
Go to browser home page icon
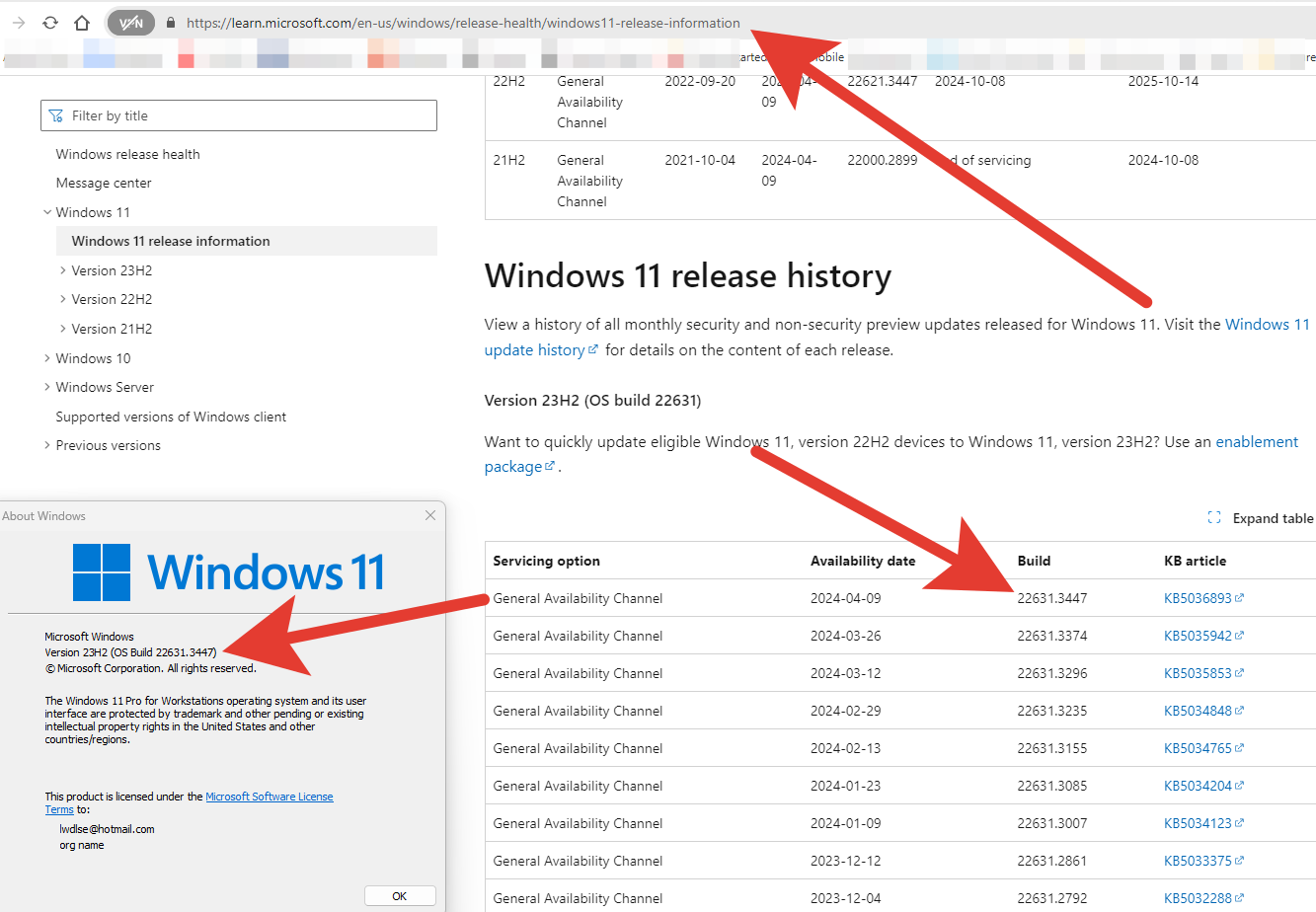[82, 23]
